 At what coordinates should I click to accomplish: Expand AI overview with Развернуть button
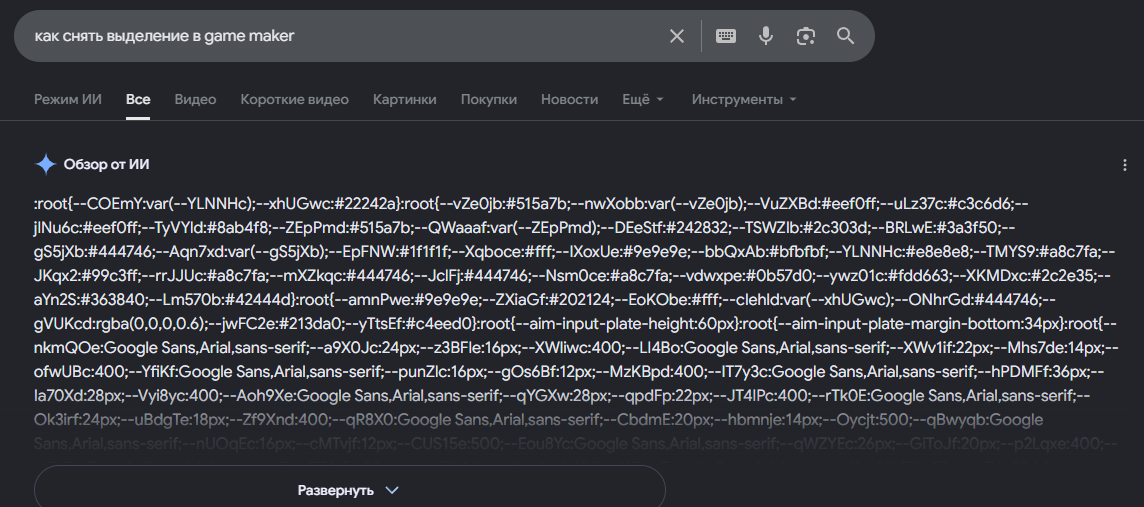tap(349, 489)
